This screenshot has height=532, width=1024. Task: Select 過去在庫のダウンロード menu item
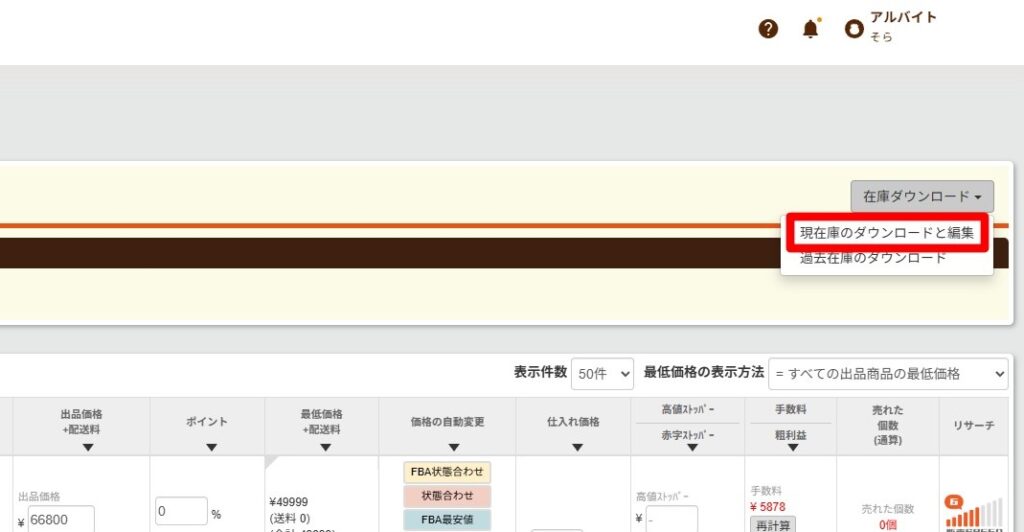(x=872, y=258)
